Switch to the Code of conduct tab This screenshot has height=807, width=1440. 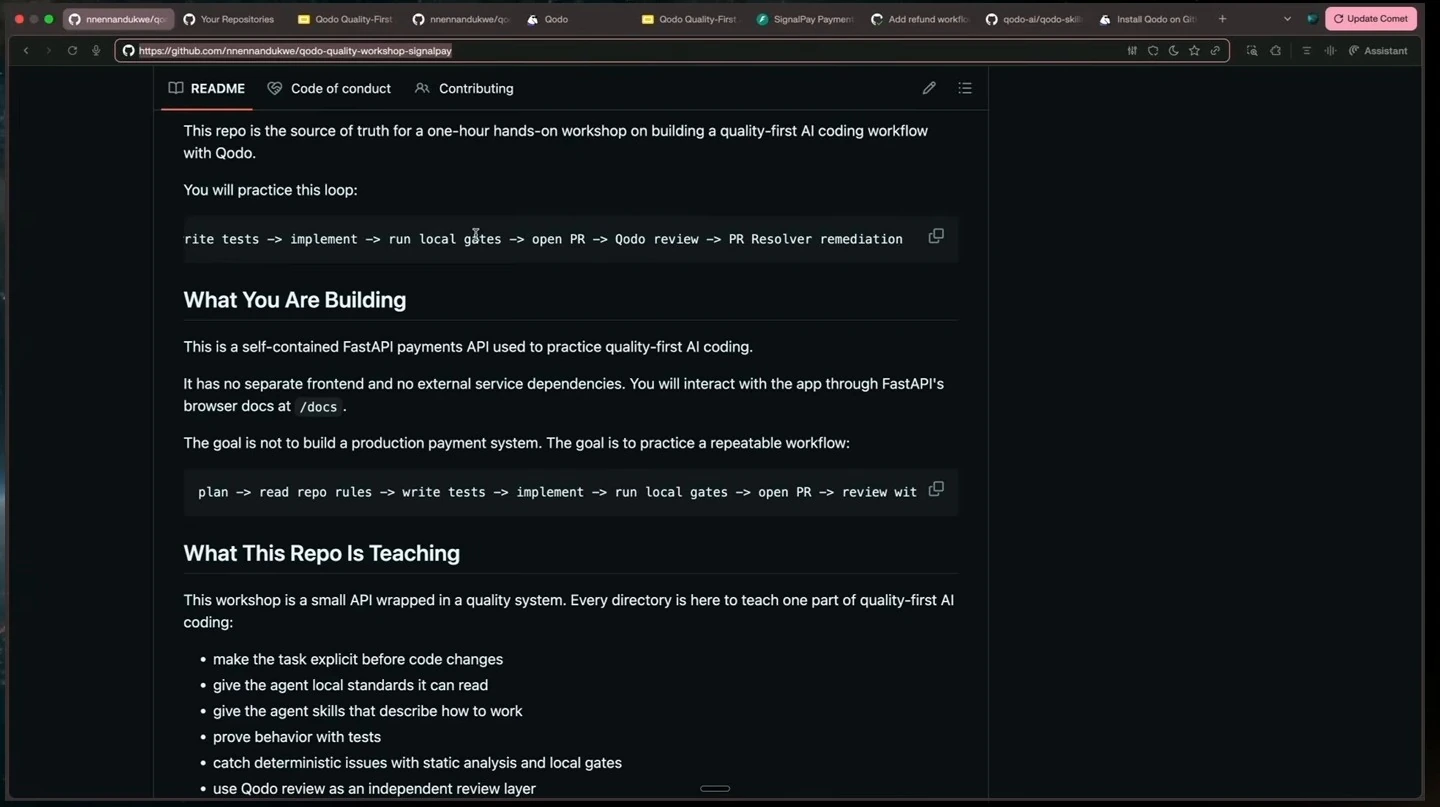coord(329,88)
